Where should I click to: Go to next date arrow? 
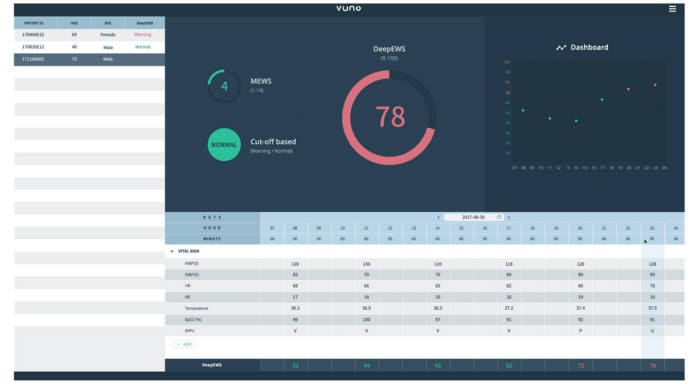point(508,217)
